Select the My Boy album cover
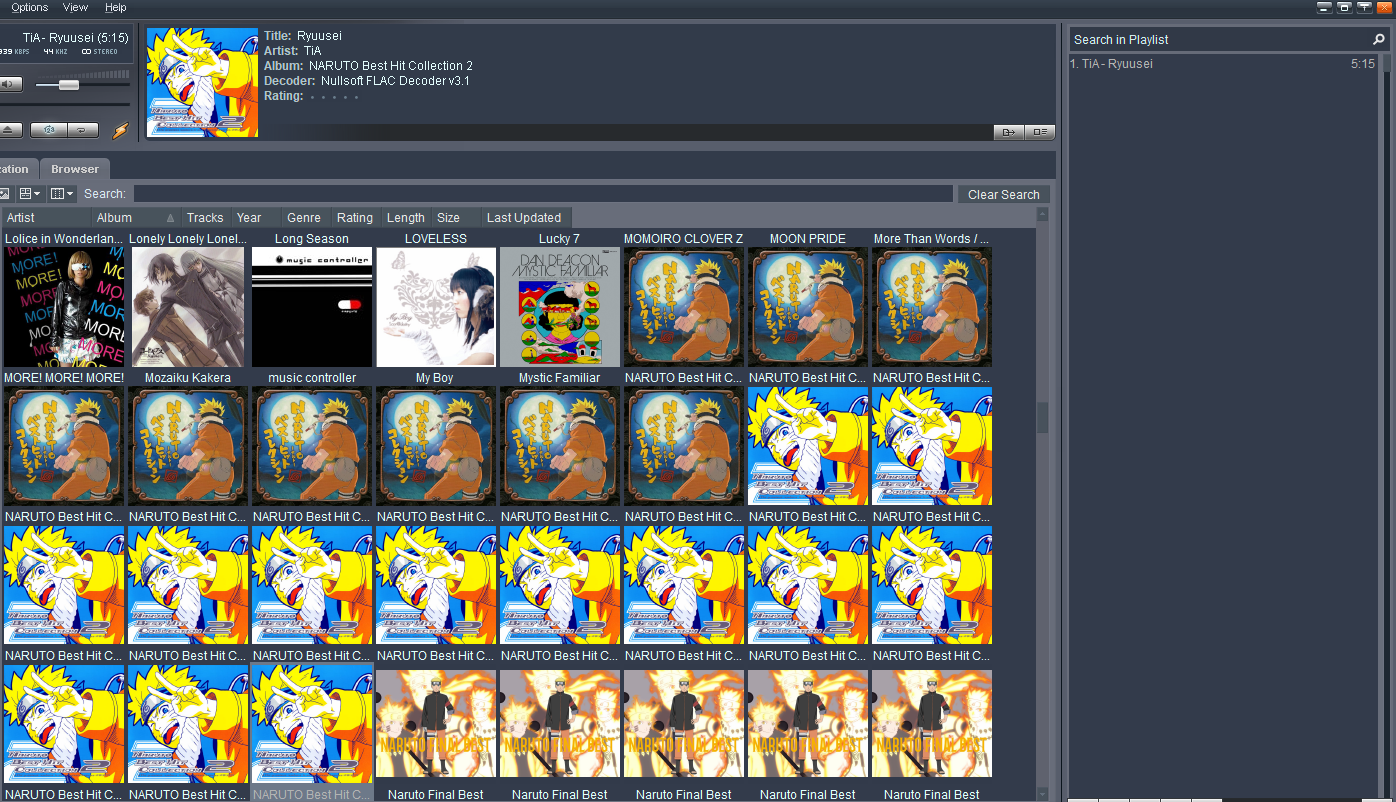The image size is (1396, 802). click(x=436, y=306)
